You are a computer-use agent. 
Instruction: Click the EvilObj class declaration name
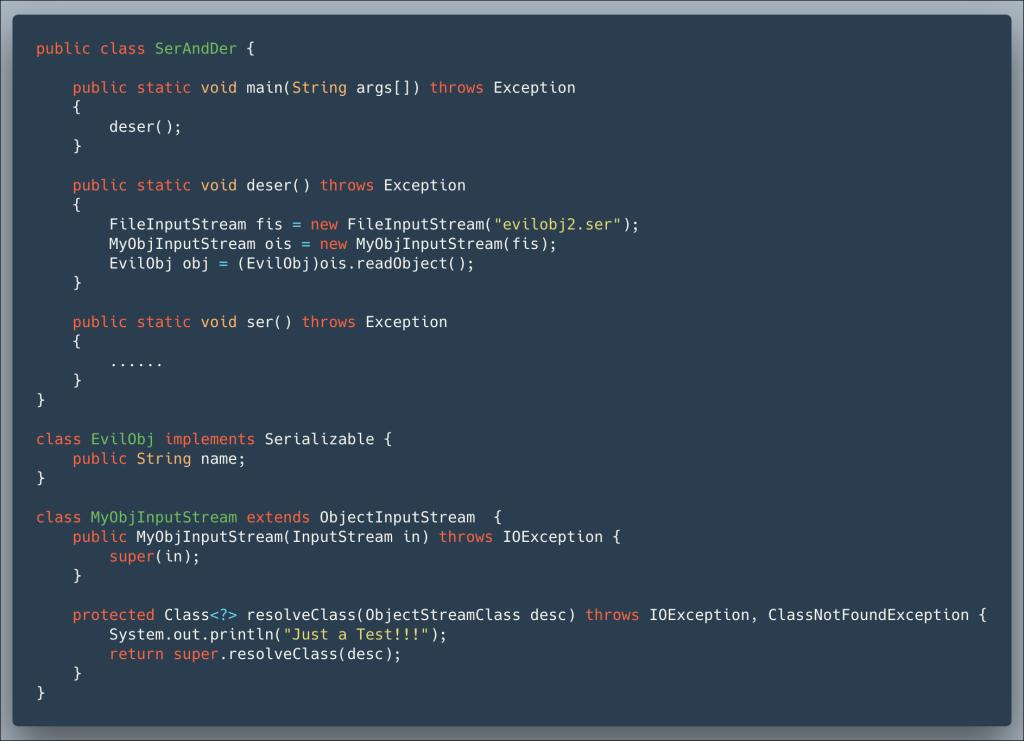coord(122,439)
